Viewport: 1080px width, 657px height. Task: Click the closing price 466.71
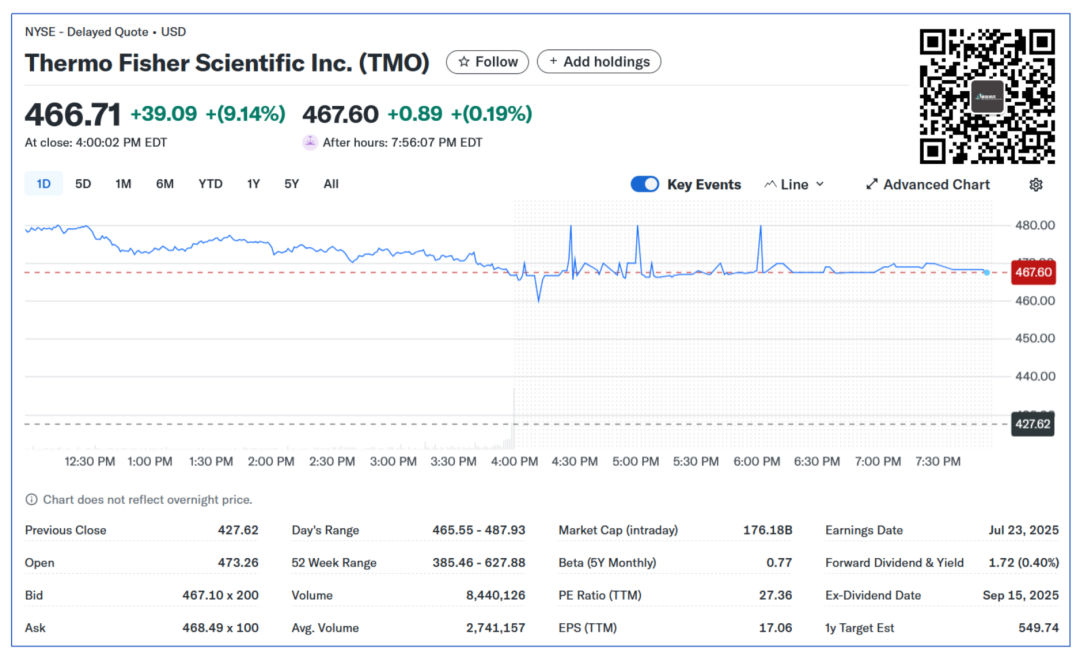pyautogui.click(x=73, y=114)
